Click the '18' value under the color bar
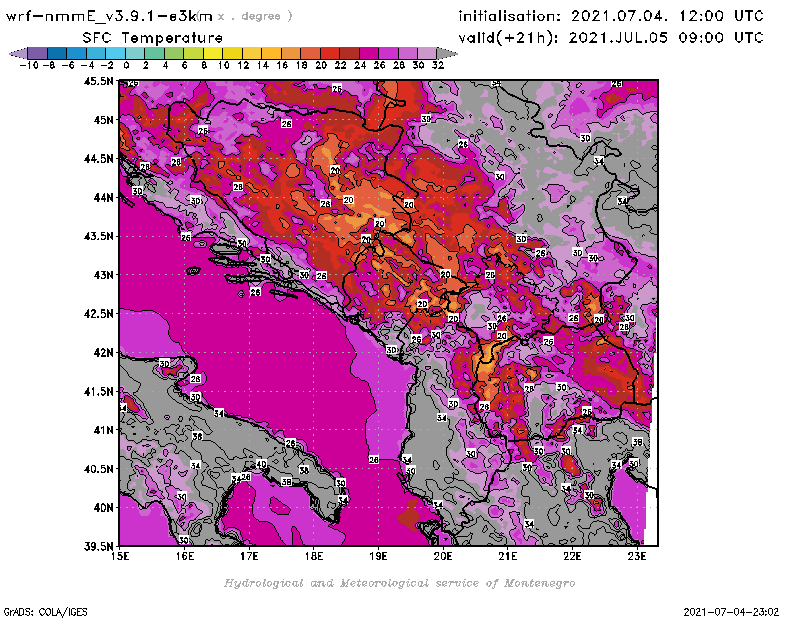The height and width of the screenshot is (618, 800). click(x=302, y=65)
